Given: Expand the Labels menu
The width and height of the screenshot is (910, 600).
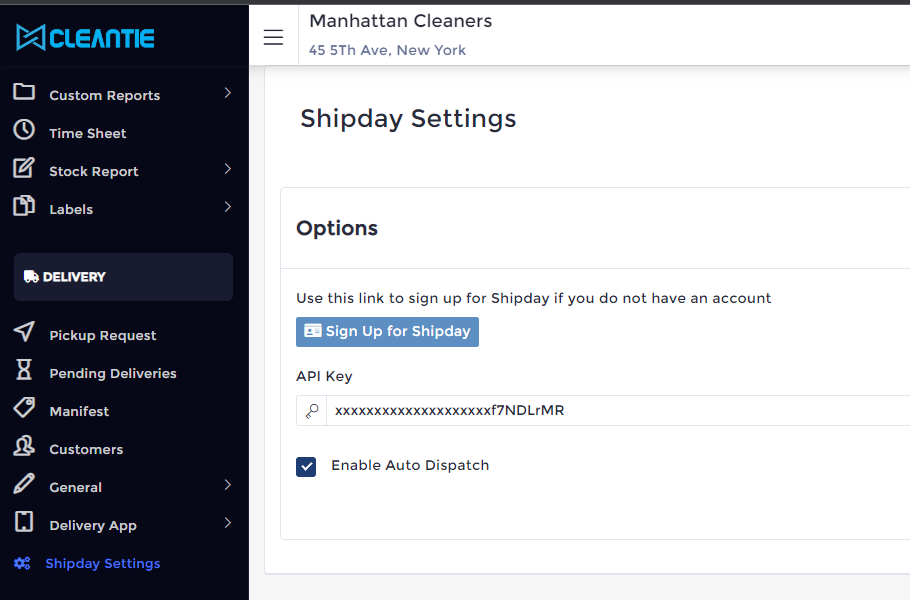Looking at the screenshot, I should point(228,208).
